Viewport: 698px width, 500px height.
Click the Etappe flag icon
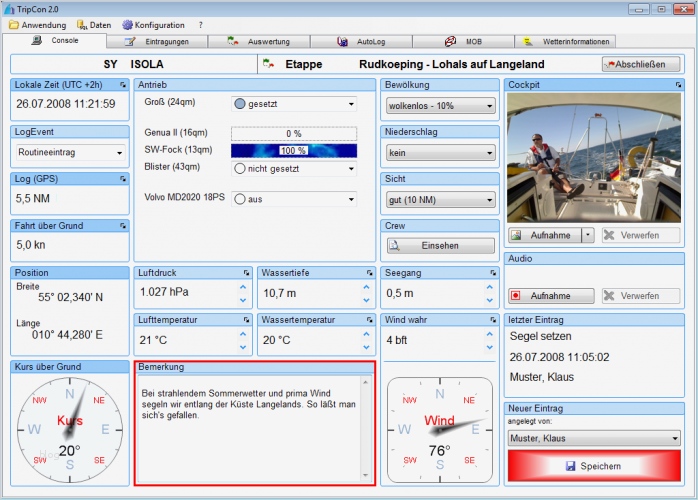(x=268, y=64)
